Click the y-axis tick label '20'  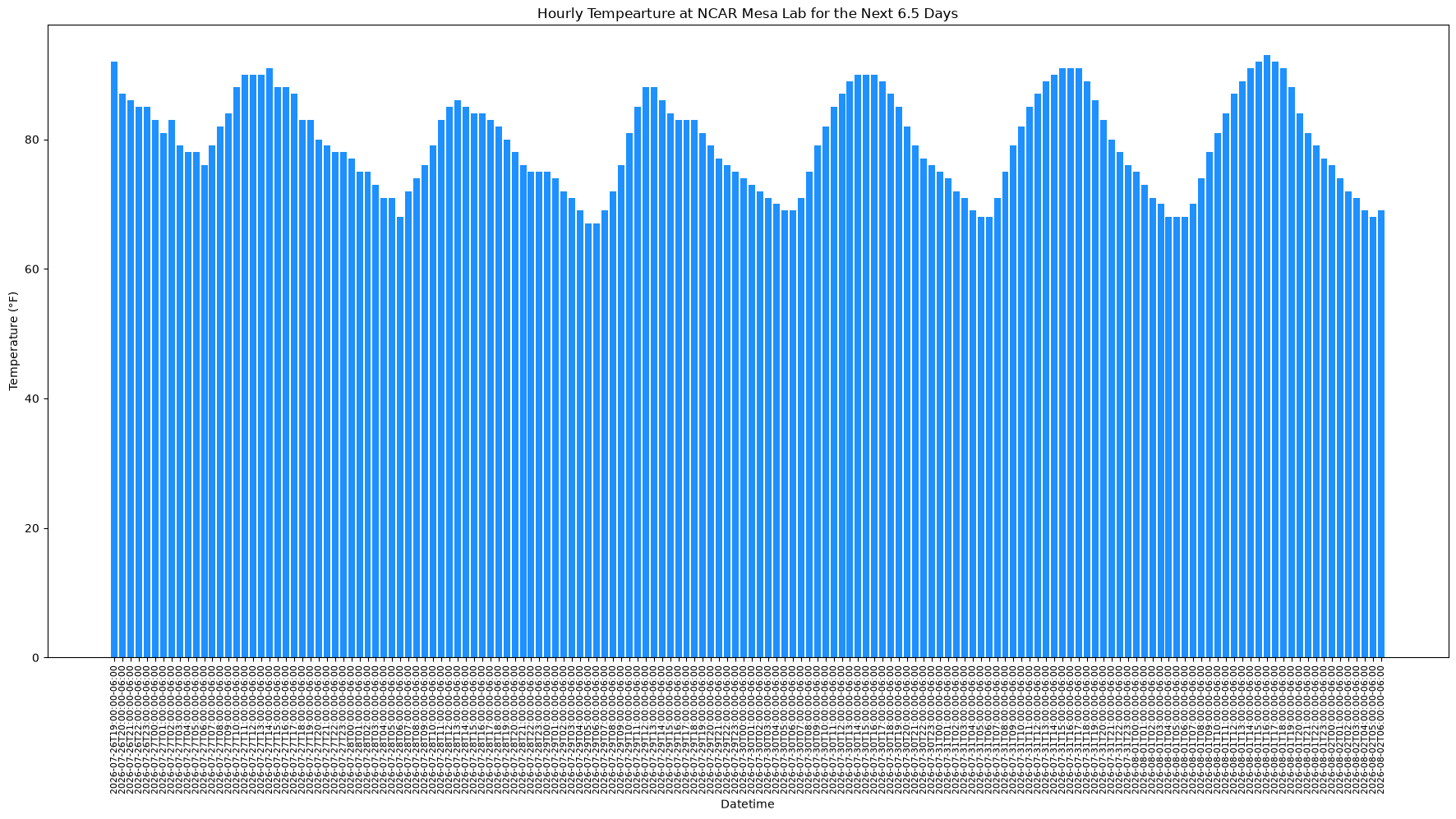[31, 528]
